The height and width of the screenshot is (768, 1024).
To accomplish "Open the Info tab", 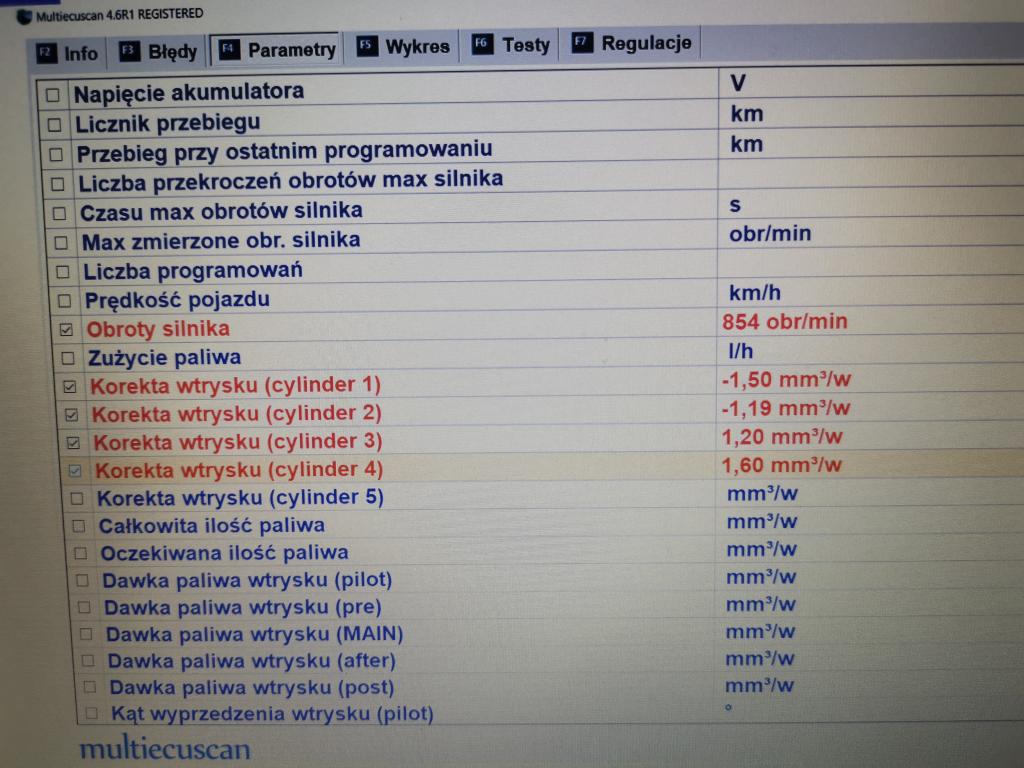I will 67,53.
